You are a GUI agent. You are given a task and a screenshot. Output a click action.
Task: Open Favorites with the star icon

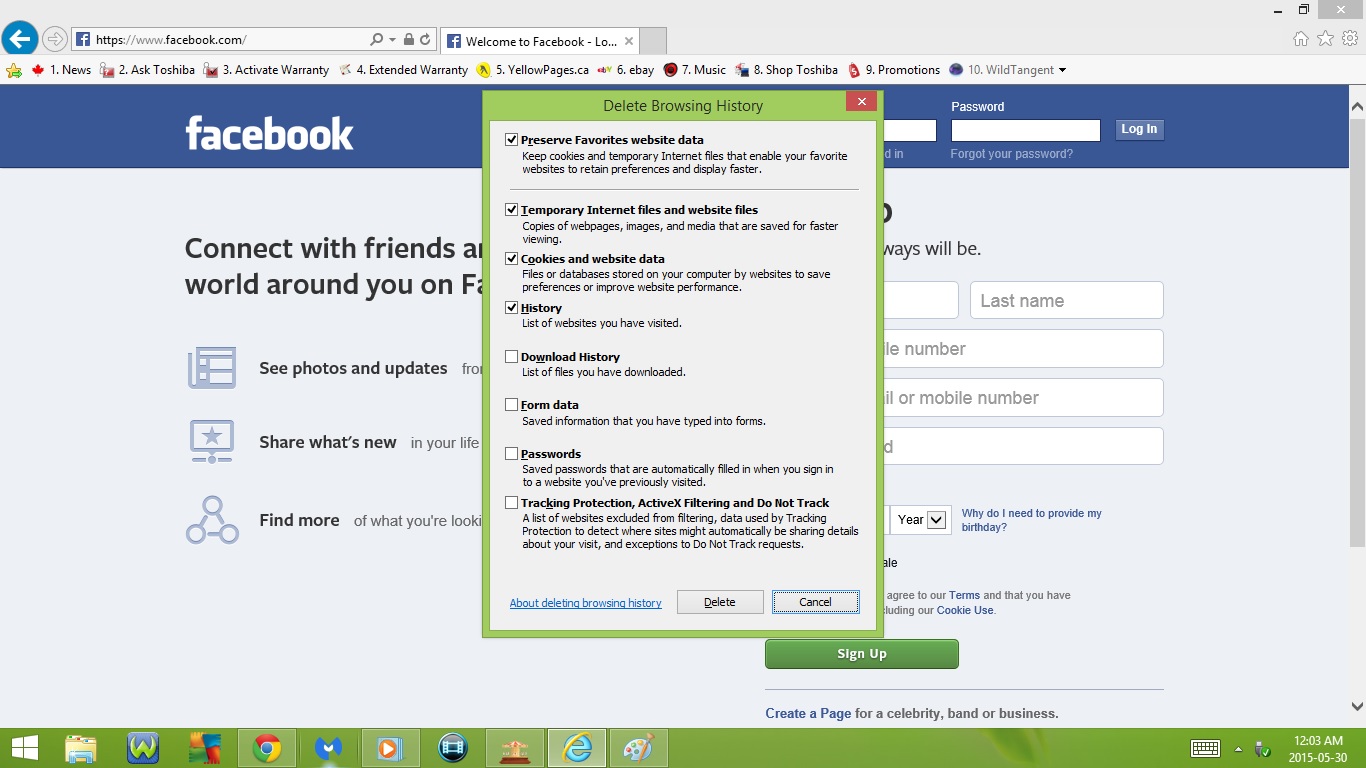[x=1325, y=39]
